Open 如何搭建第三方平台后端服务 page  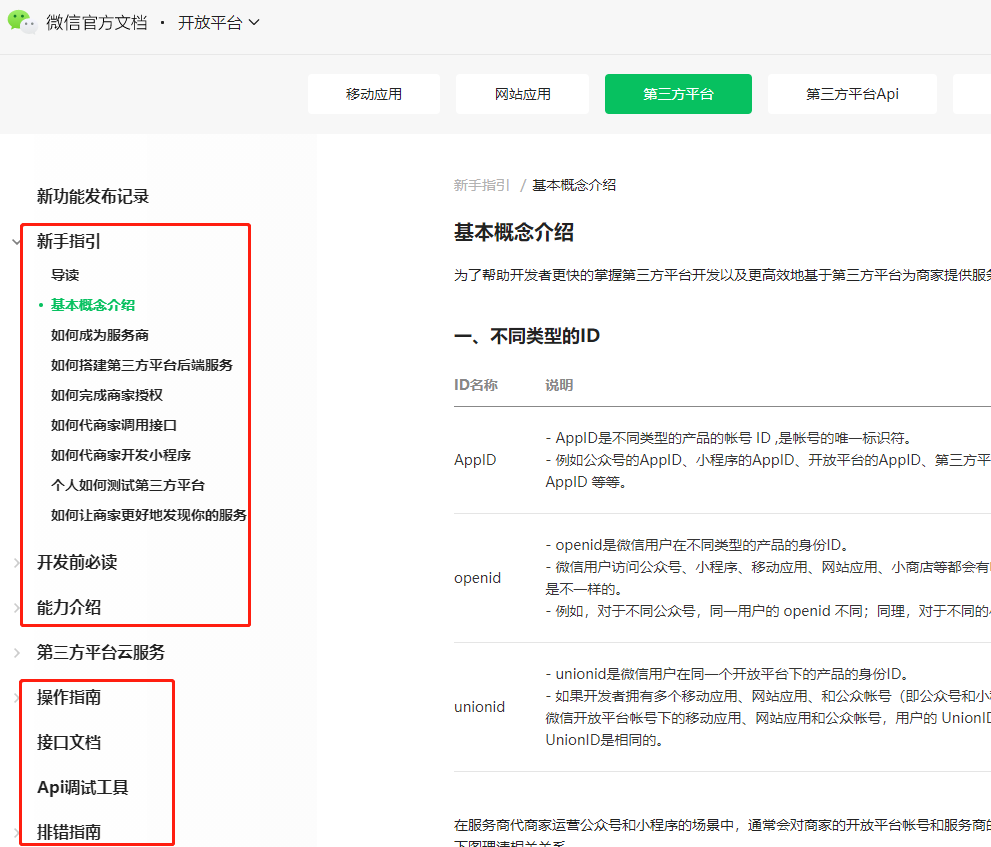(142, 365)
